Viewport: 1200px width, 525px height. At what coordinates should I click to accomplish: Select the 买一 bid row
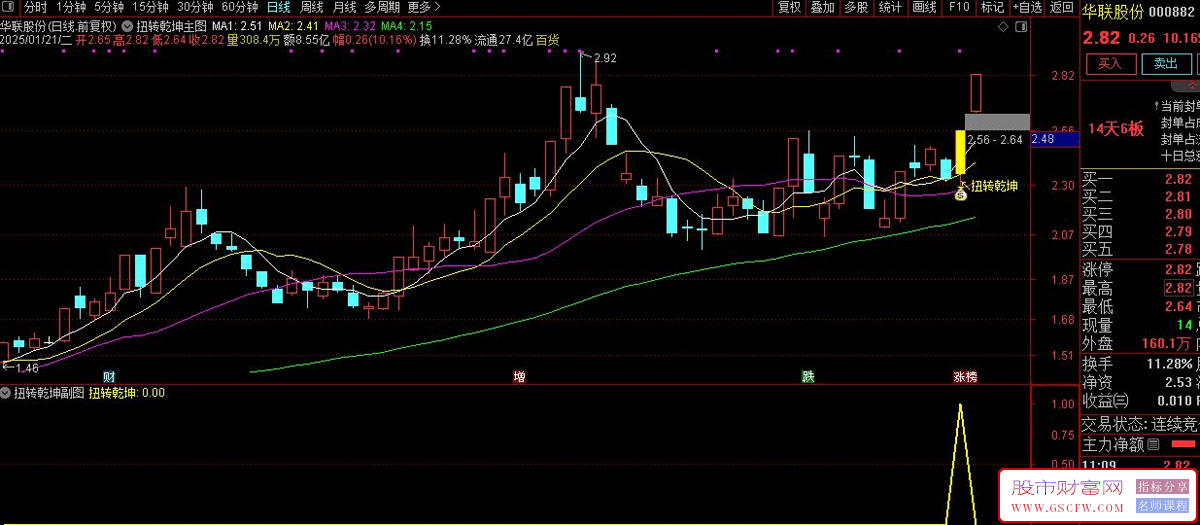click(x=1140, y=179)
